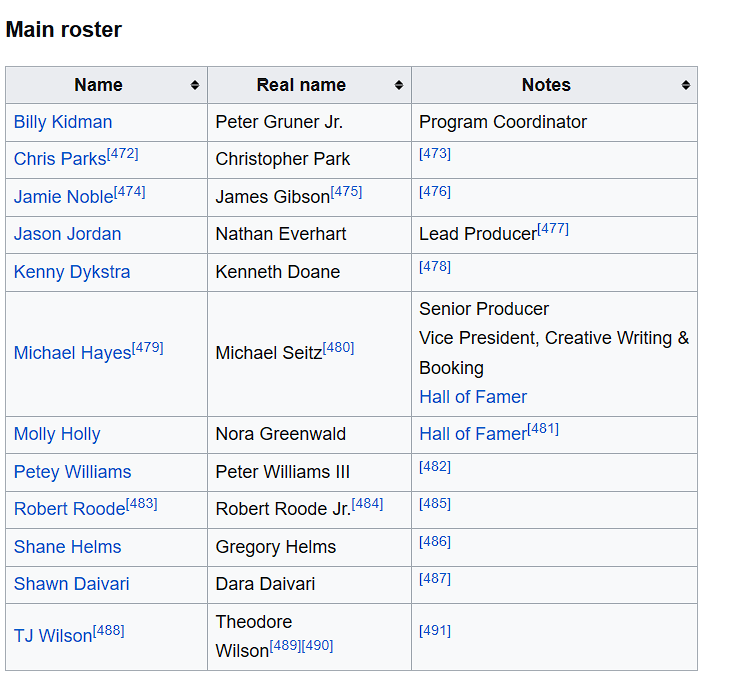Sort table by Real name arrow icon
740x697 pixels.
[399, 85]
